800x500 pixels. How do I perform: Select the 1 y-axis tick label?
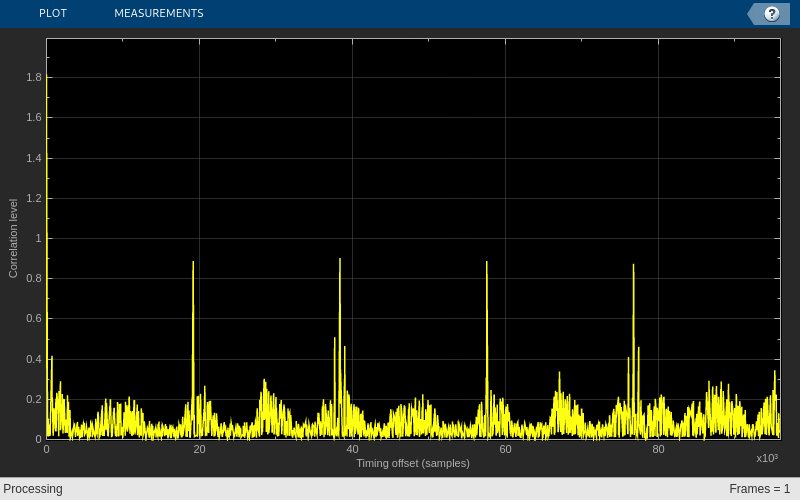[x=38, y=238]
